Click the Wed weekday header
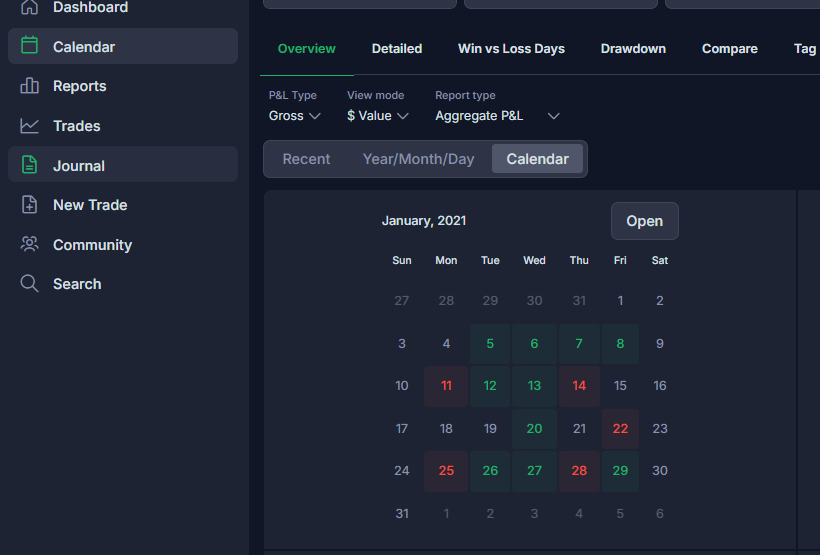Image resolution: width=820 pixels, height=555 pixels. (x=534, y=260)
